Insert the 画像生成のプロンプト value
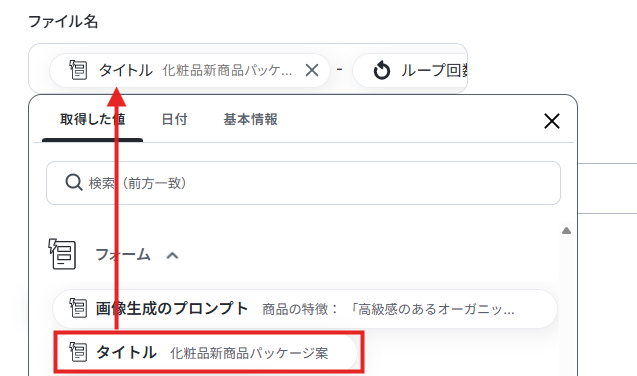Viewport: 637px width, 376px height. point(304,309)
